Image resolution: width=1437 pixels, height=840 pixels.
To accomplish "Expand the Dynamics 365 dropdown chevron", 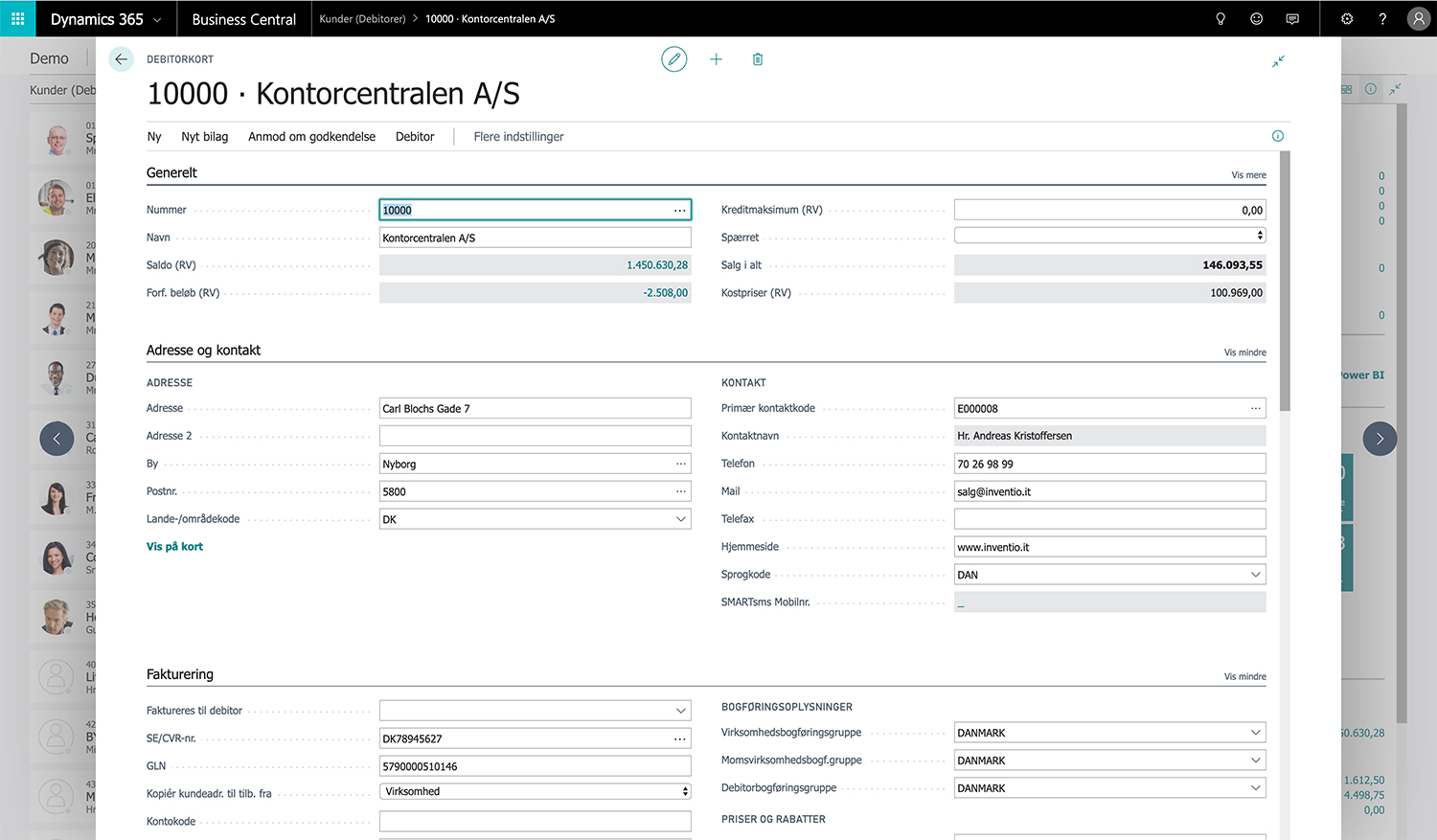I will (x=157, y=19).
